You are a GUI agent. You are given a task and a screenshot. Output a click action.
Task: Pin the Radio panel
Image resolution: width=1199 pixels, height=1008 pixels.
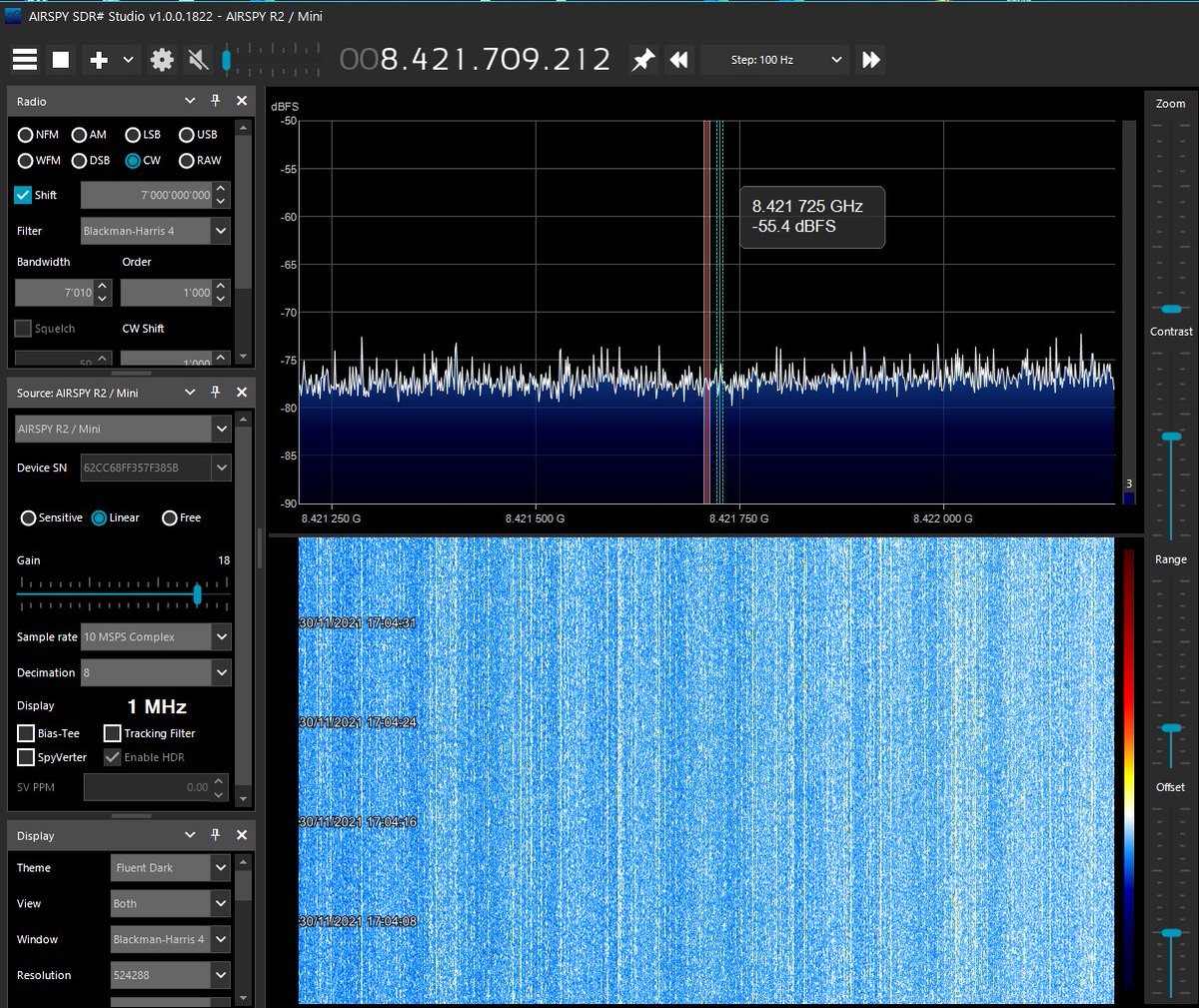click(x=215, y=101)
